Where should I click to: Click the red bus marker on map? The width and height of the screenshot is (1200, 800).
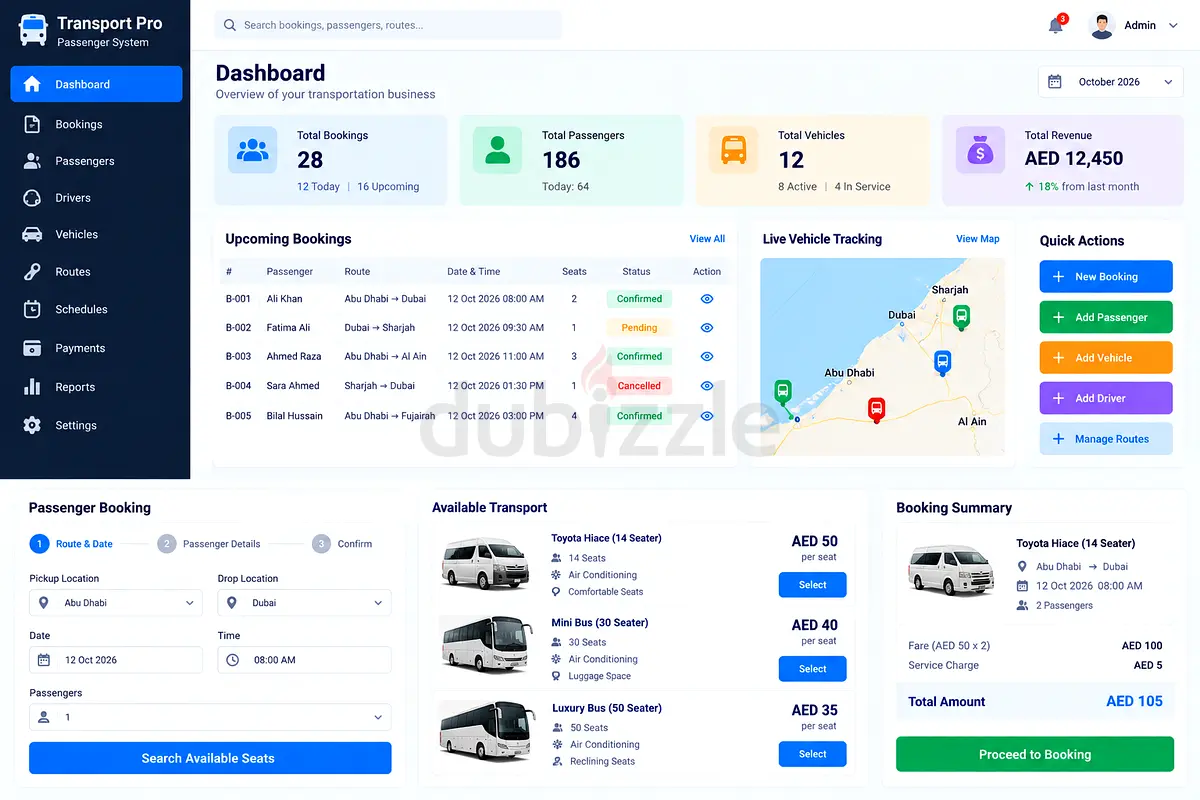[876, 409]
